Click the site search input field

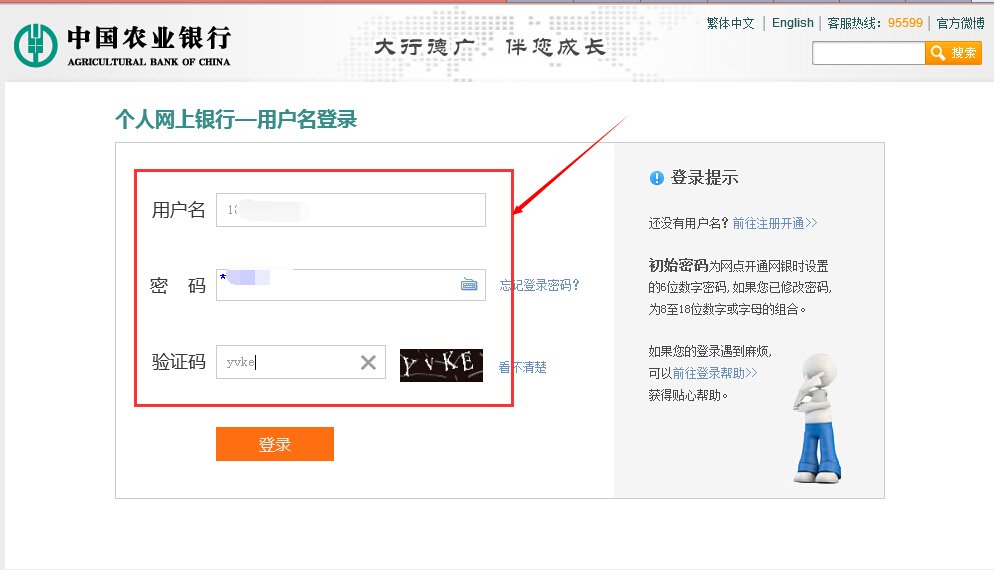tap(868, 53)
